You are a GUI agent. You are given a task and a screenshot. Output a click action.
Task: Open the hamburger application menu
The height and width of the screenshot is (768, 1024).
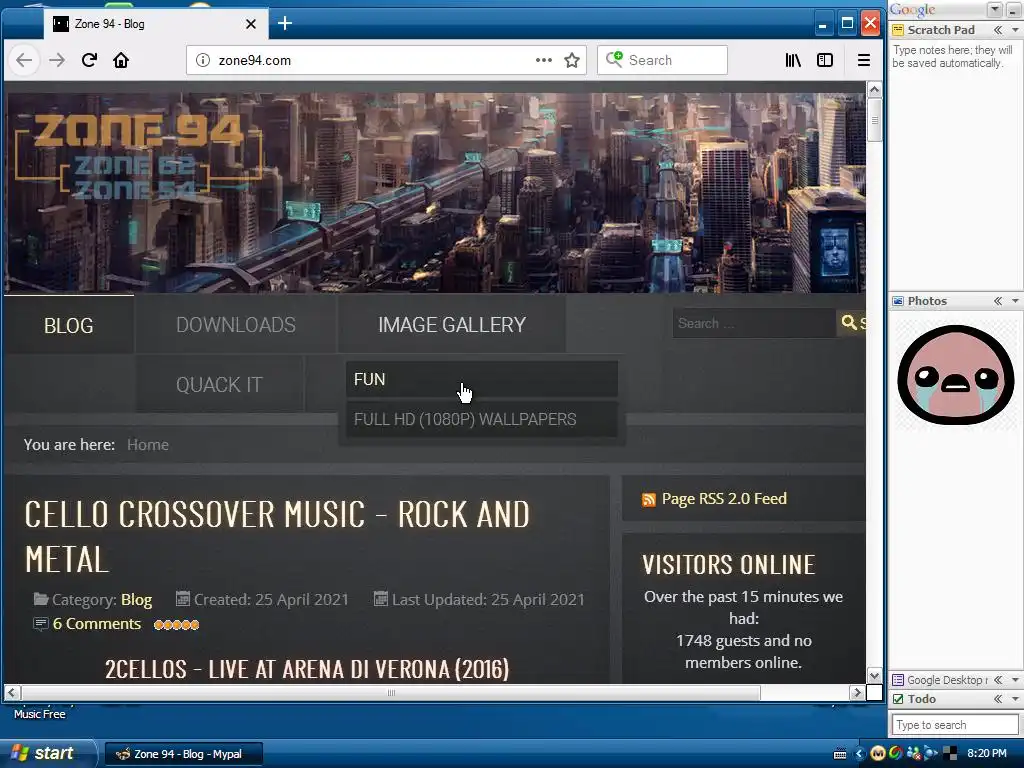863,60
